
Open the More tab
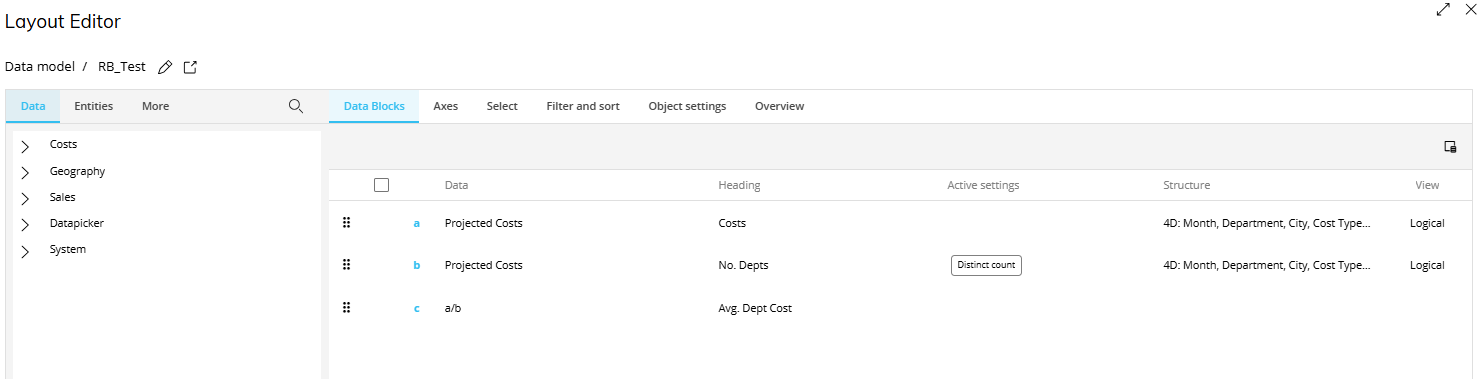click(x=155, y=106)
